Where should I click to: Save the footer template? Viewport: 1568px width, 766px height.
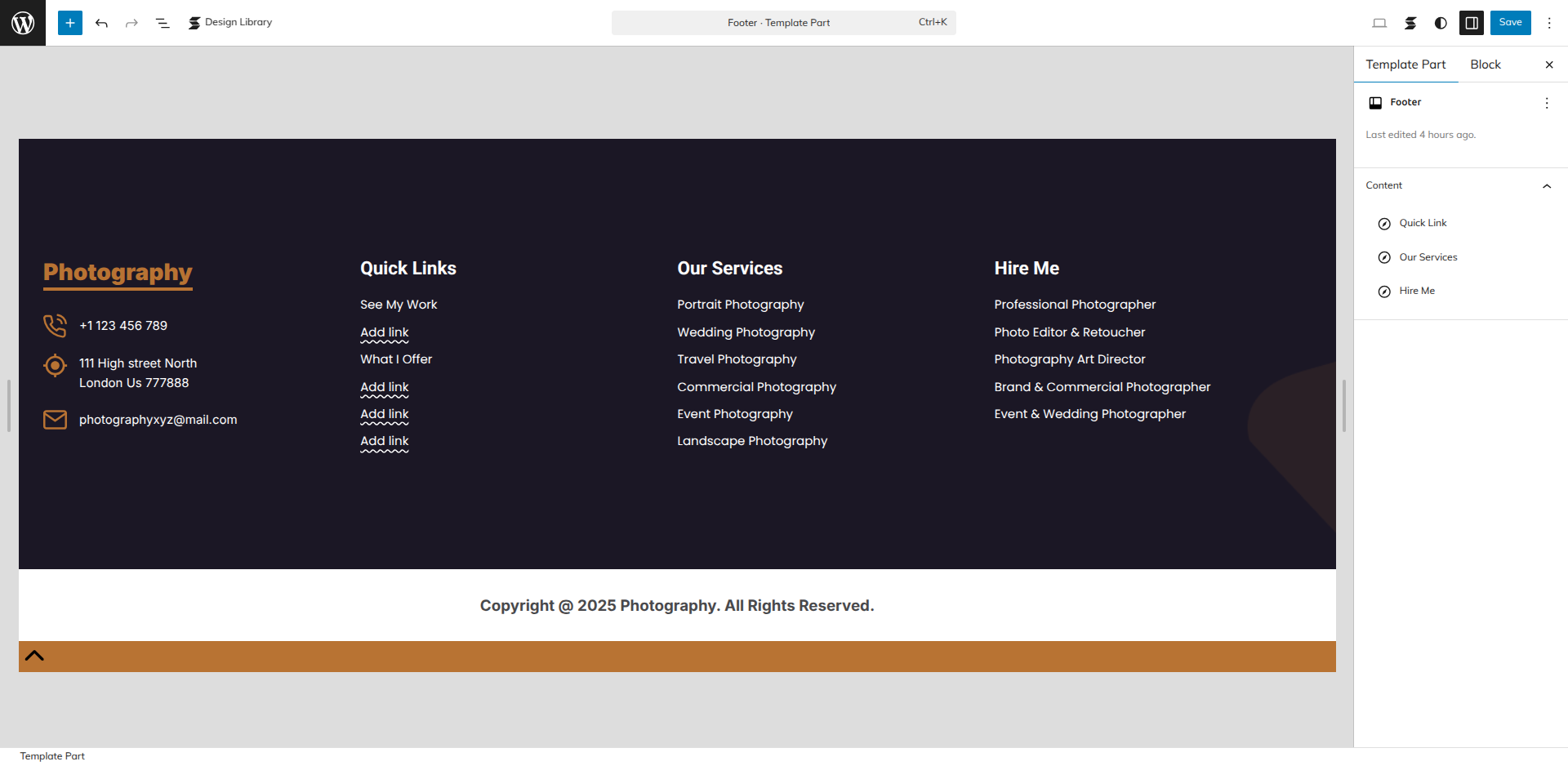pos(1510,23)
